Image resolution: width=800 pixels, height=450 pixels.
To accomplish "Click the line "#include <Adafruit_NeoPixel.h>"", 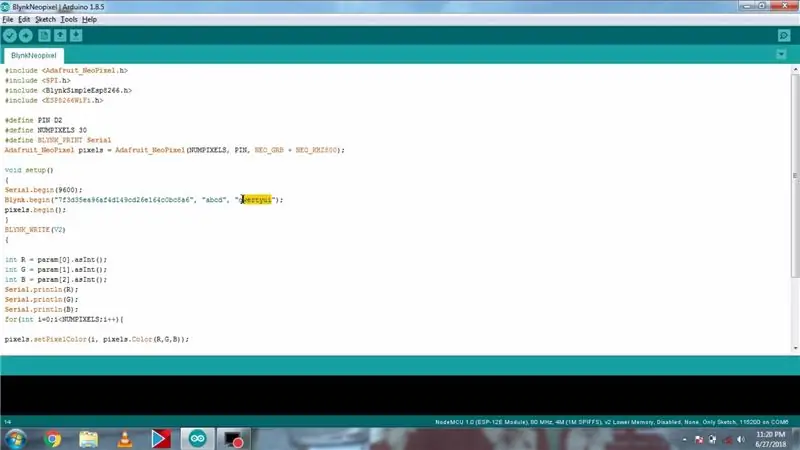I will tap(66, 70).
